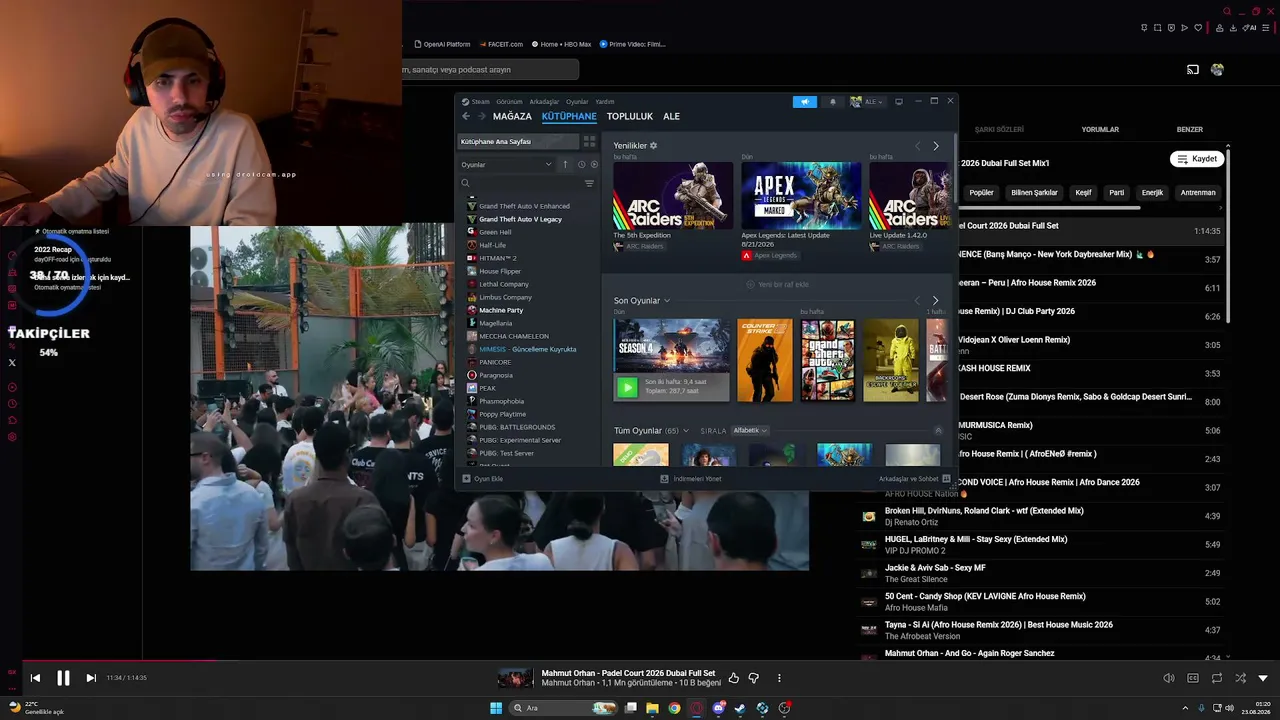Open Google Chrome from the taskbar
The image size is (1280, 720).
pos(674,708)
